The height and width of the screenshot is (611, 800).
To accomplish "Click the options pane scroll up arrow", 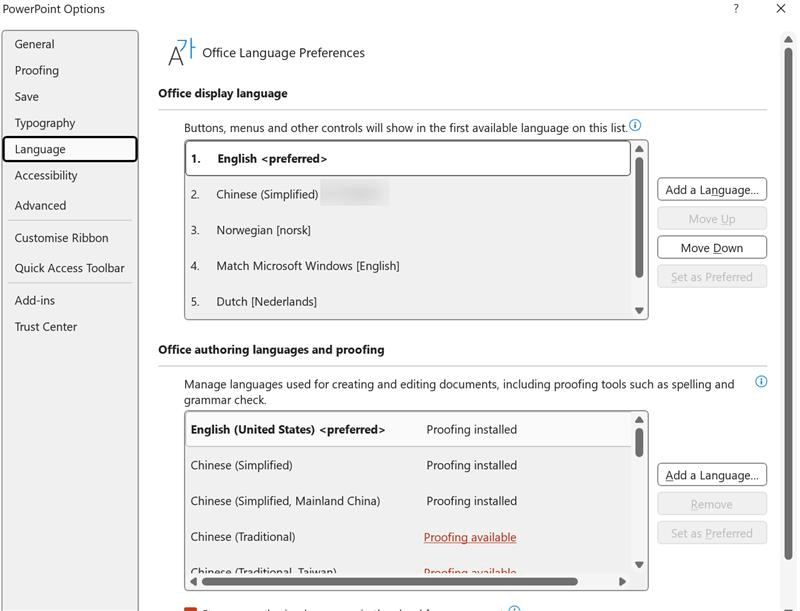I will point(788,39).
